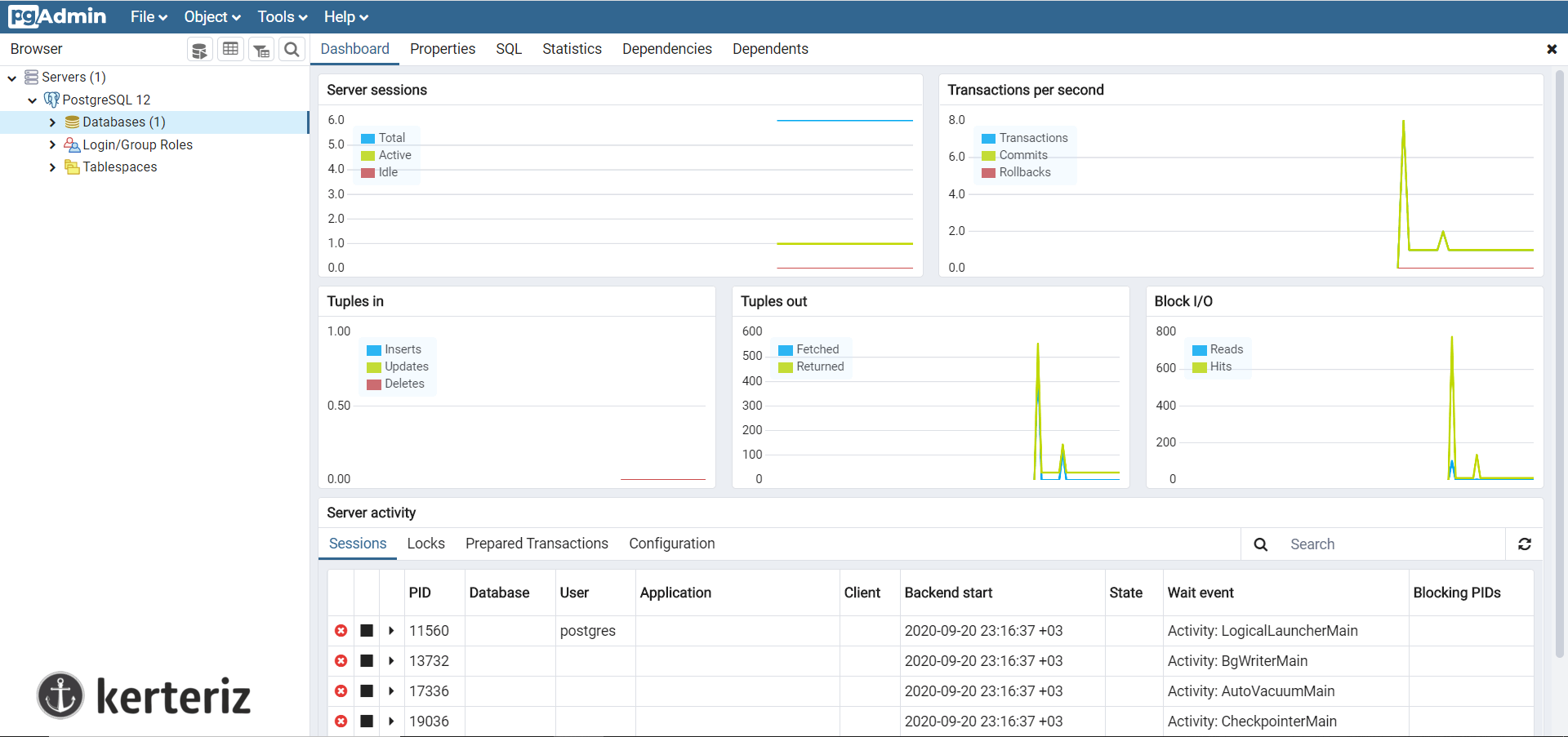Image resolution: width=1568 pixels, height=737 pixels.
Task: Switch to the Dependents tab
Action: point(770,49)
